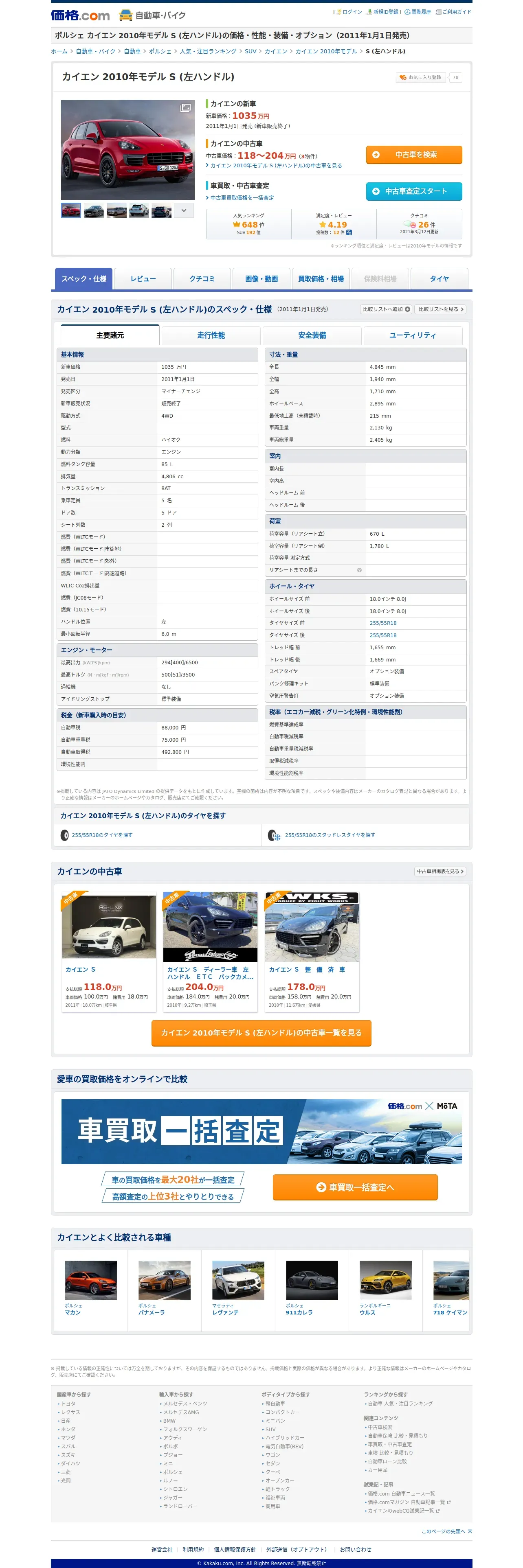This screenshot has width=523, height=1568.
Task: Open the ポルシェ 911カレラ comparison car
Action: (x=312, y=1288)
